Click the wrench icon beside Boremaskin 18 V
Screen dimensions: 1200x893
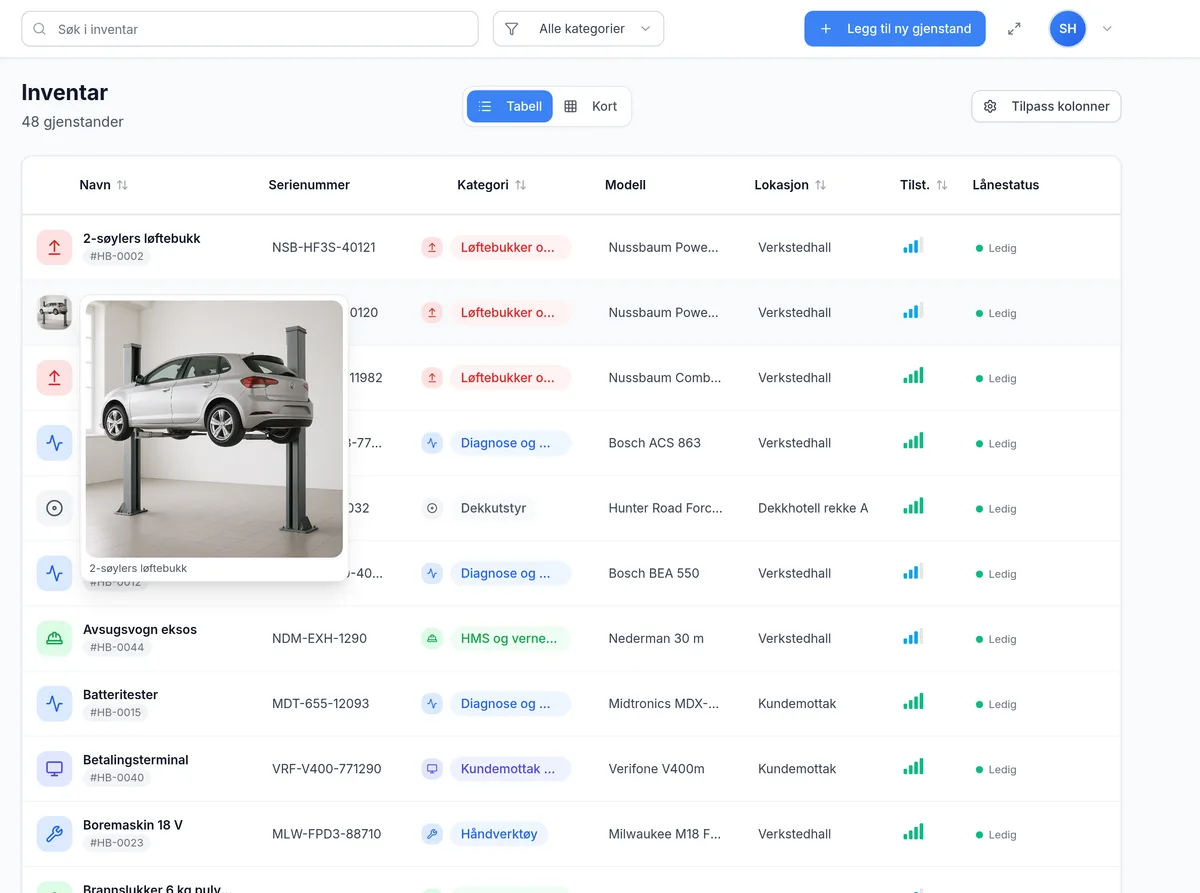tap(54, 833)
